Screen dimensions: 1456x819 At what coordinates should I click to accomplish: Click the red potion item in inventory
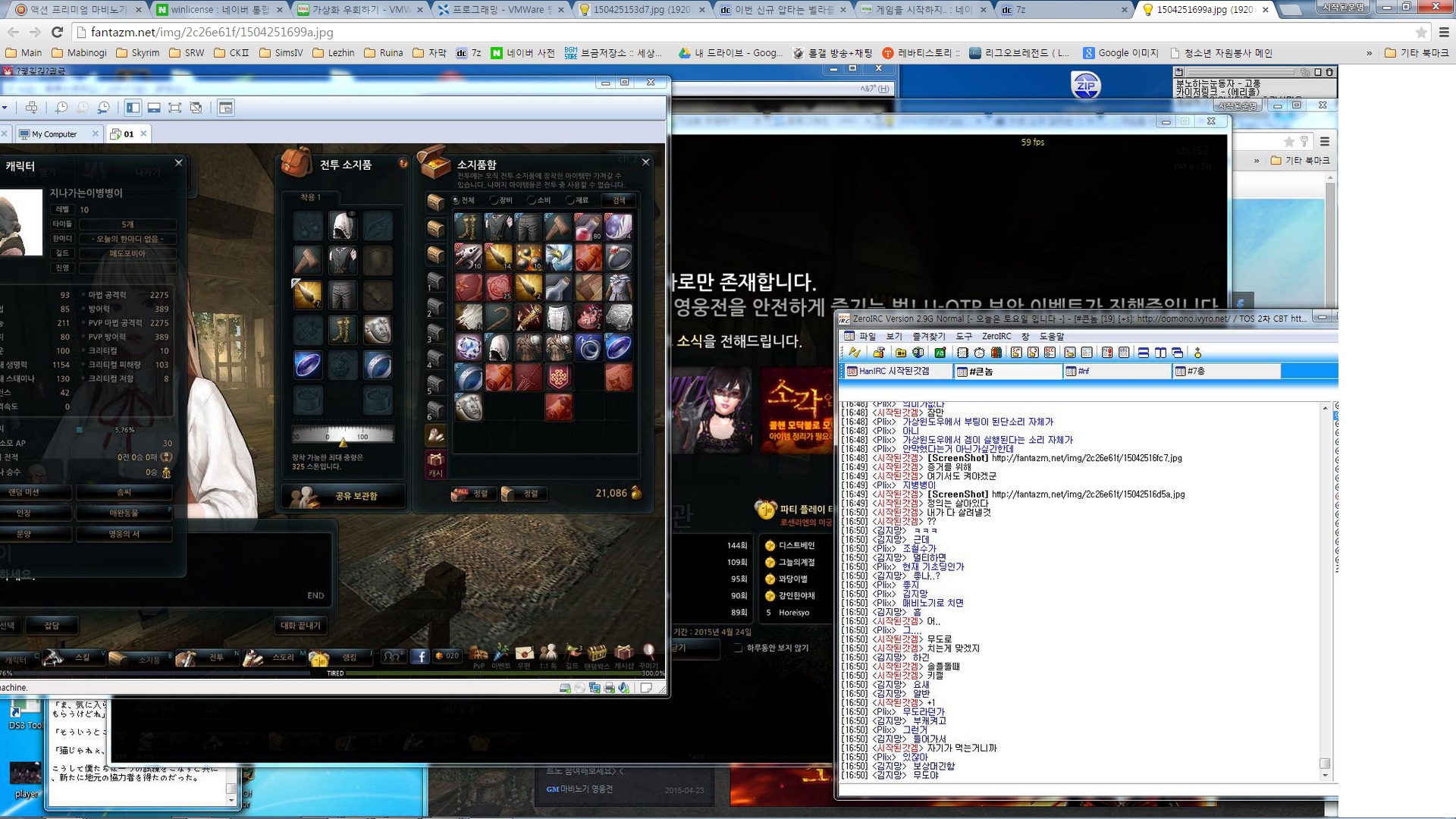pyautogui.click(x=588, y=227)
